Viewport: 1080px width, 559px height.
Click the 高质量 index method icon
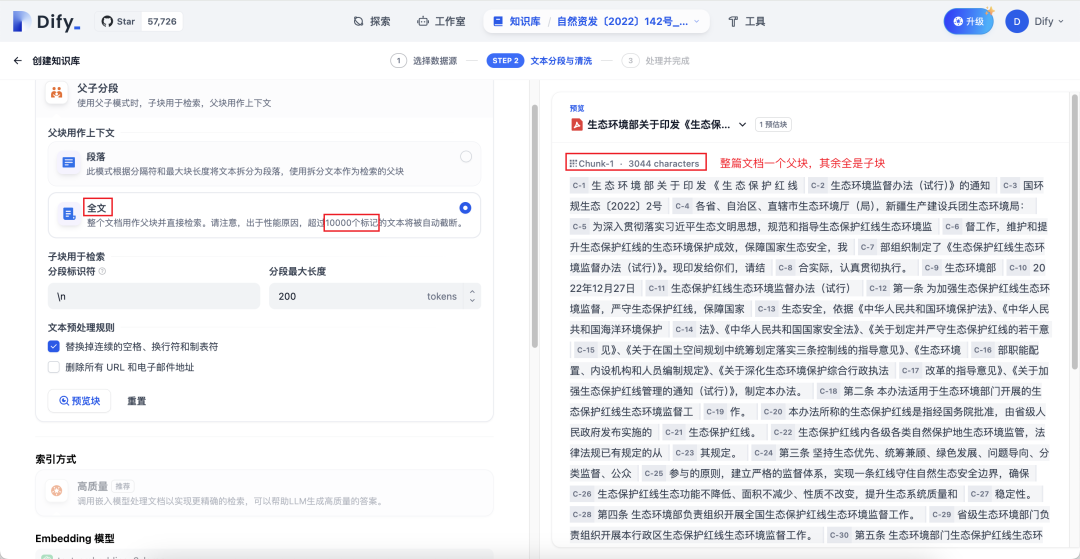pos(56,492)
